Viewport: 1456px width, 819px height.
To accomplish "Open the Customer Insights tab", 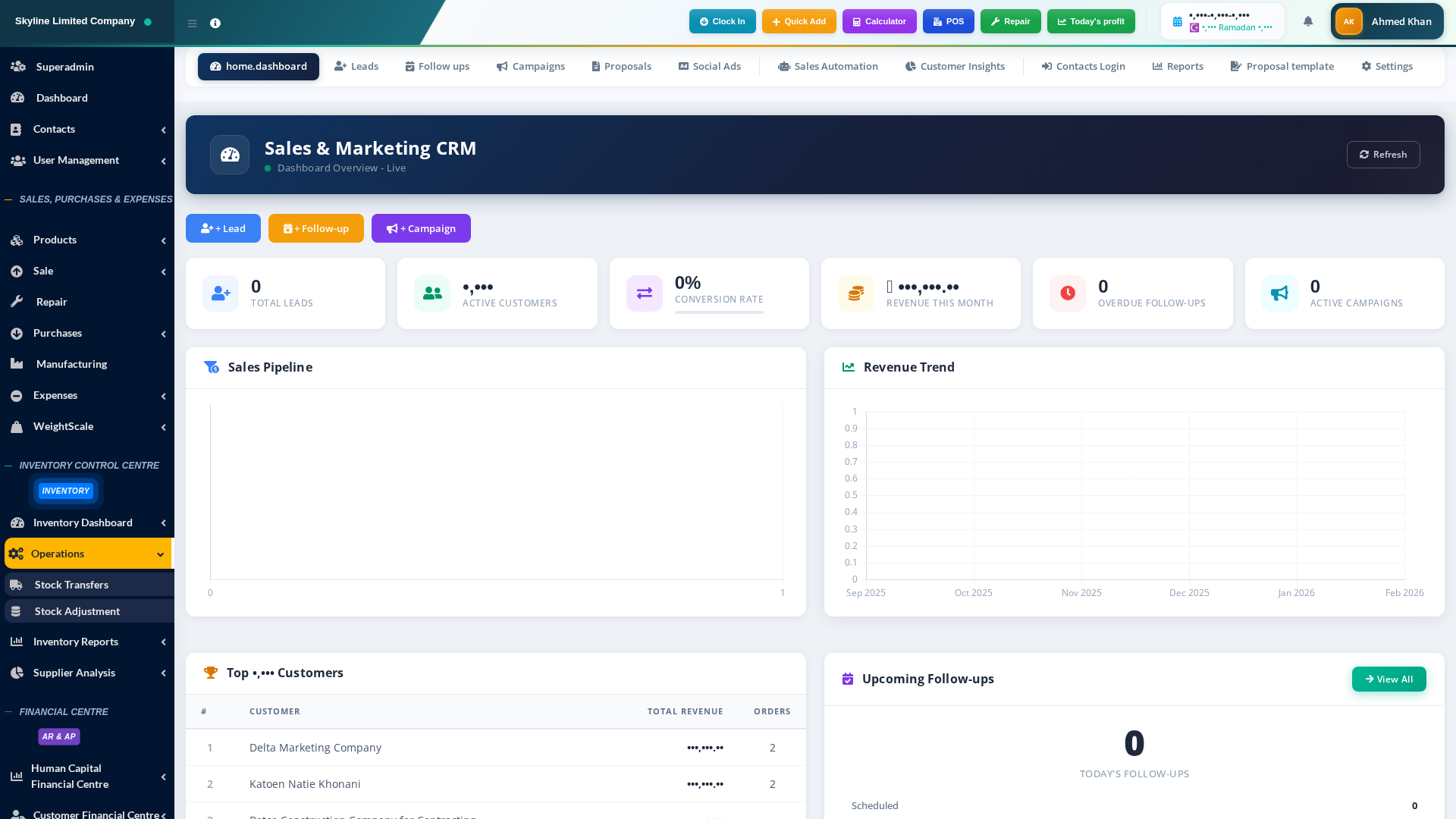I will (x=955, y=66).
